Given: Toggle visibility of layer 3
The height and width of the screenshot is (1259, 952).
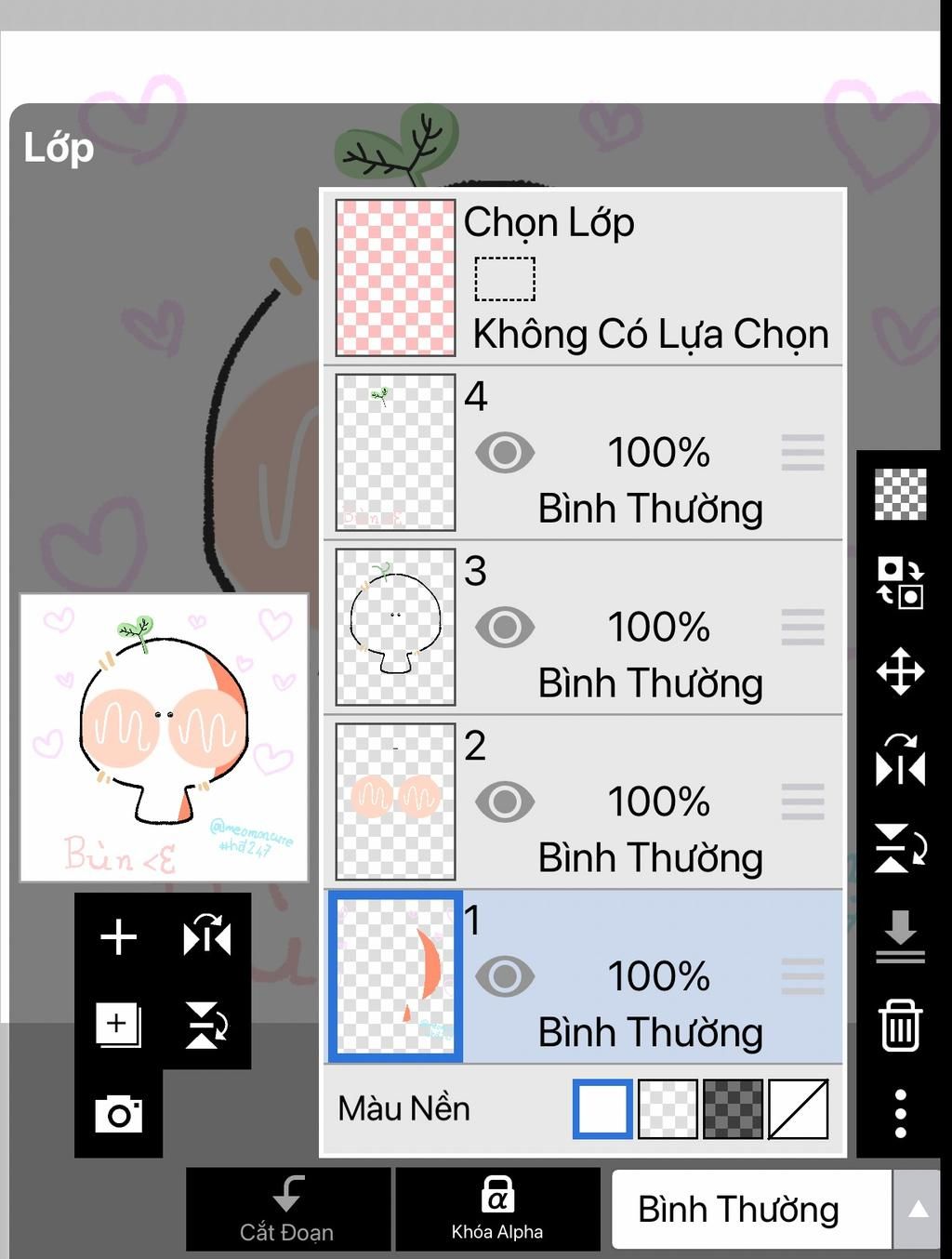Looking at the screenshot, I should point(505,628).
